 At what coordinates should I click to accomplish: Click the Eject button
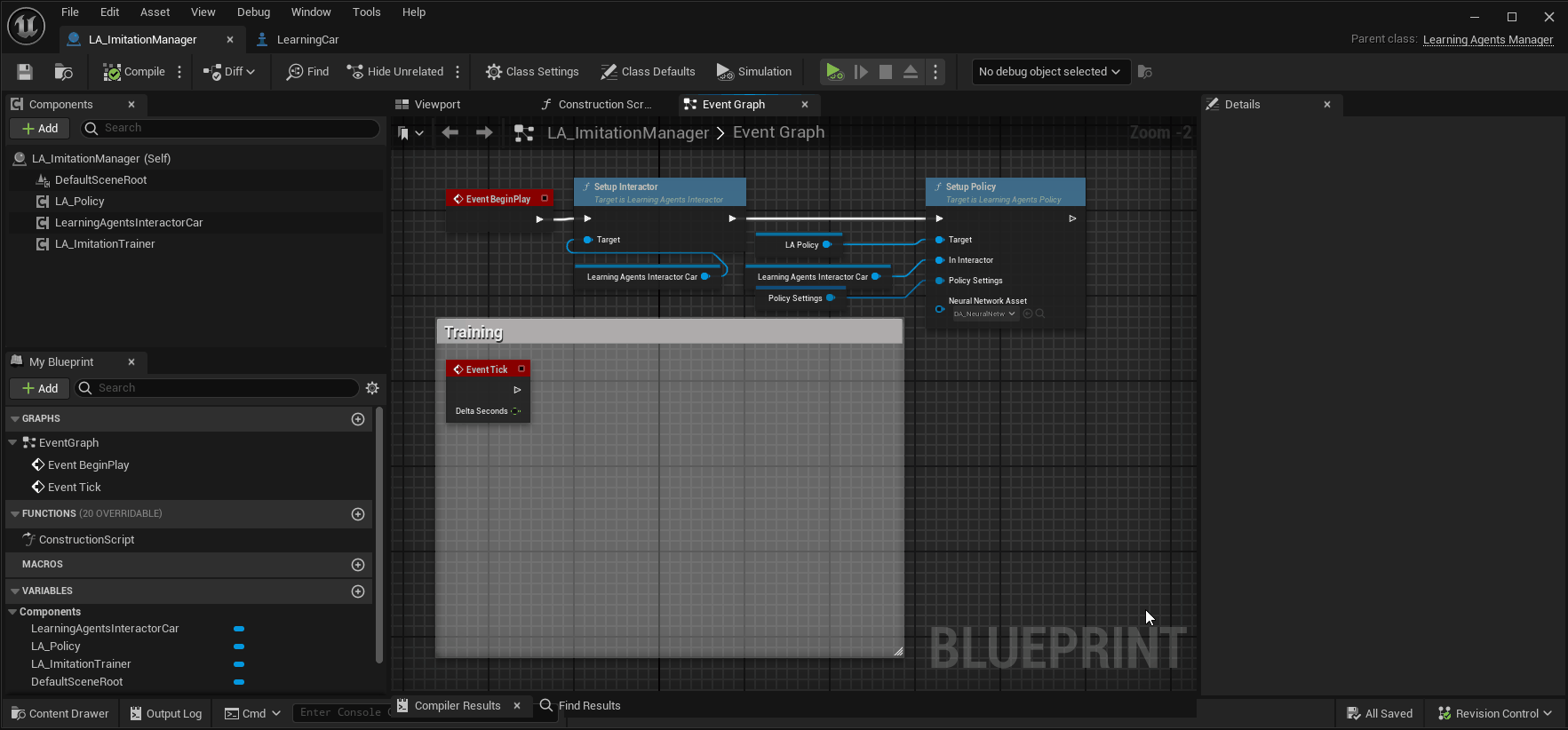tap(911, 72)
